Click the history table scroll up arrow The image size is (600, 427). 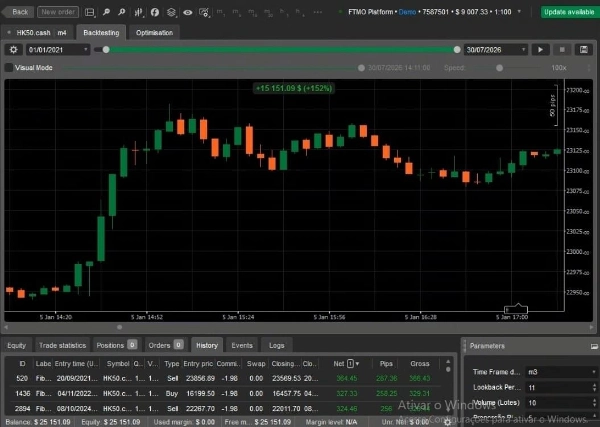pos(448,362)
